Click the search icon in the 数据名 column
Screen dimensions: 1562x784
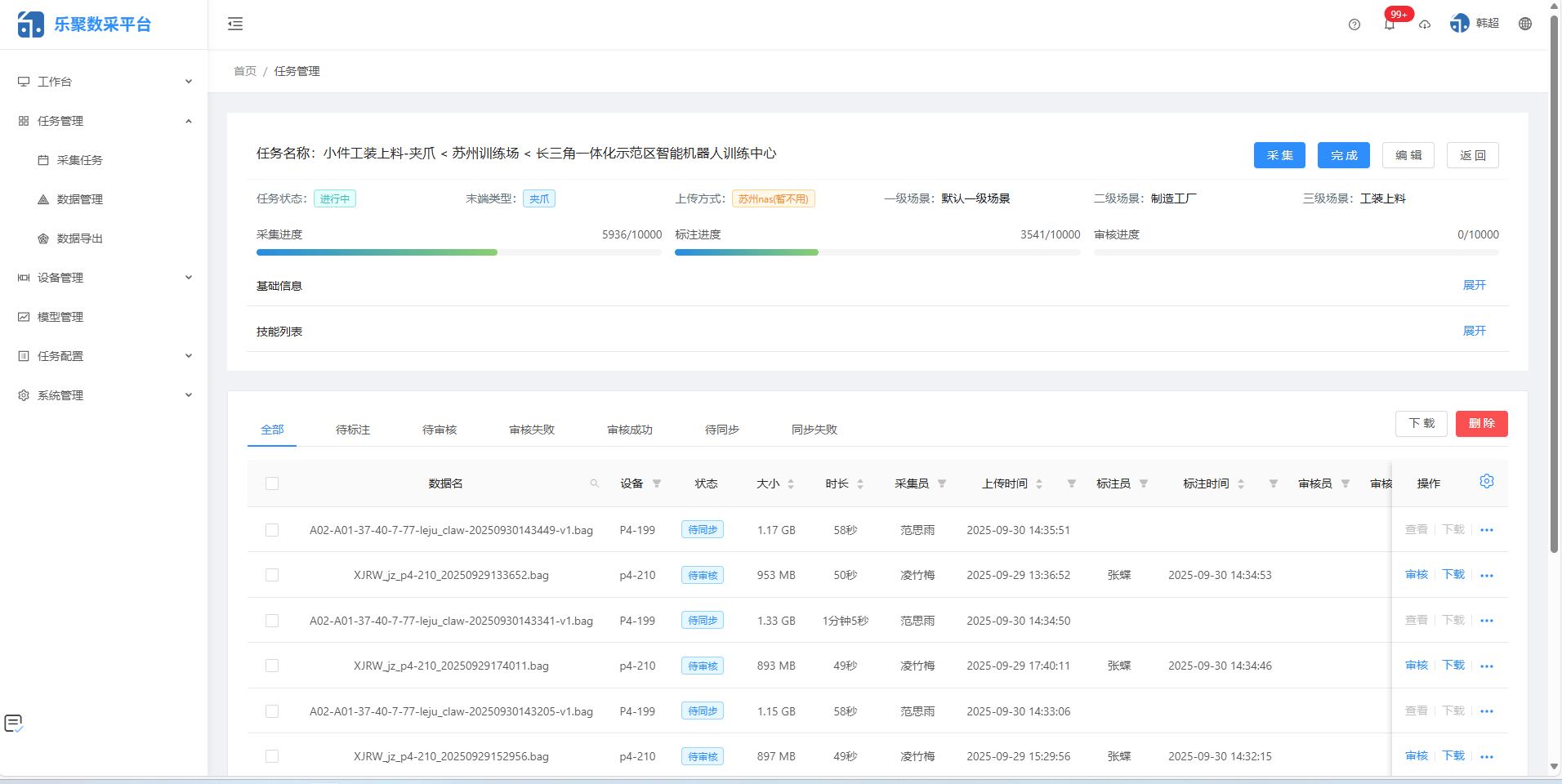(x=596, y=483)
